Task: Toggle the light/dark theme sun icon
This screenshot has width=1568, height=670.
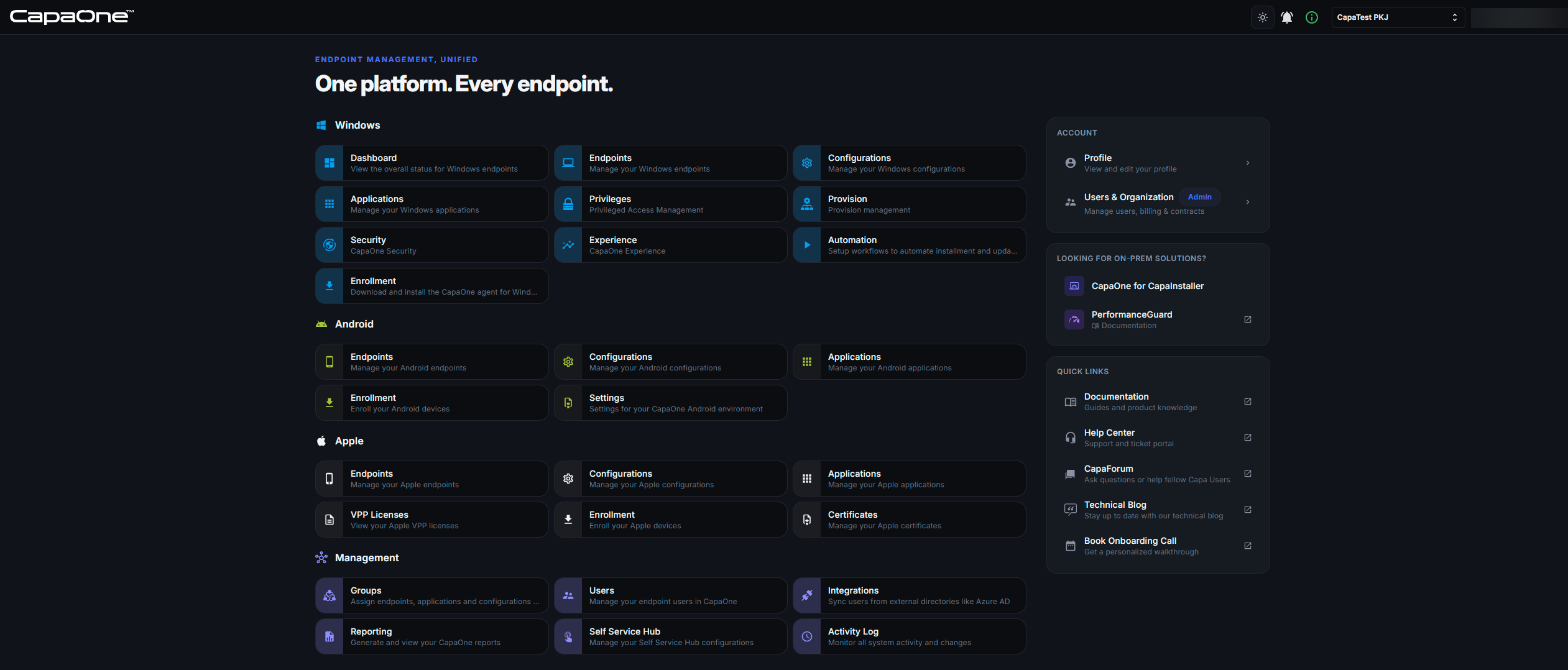Action: (x=1263, y=17)
